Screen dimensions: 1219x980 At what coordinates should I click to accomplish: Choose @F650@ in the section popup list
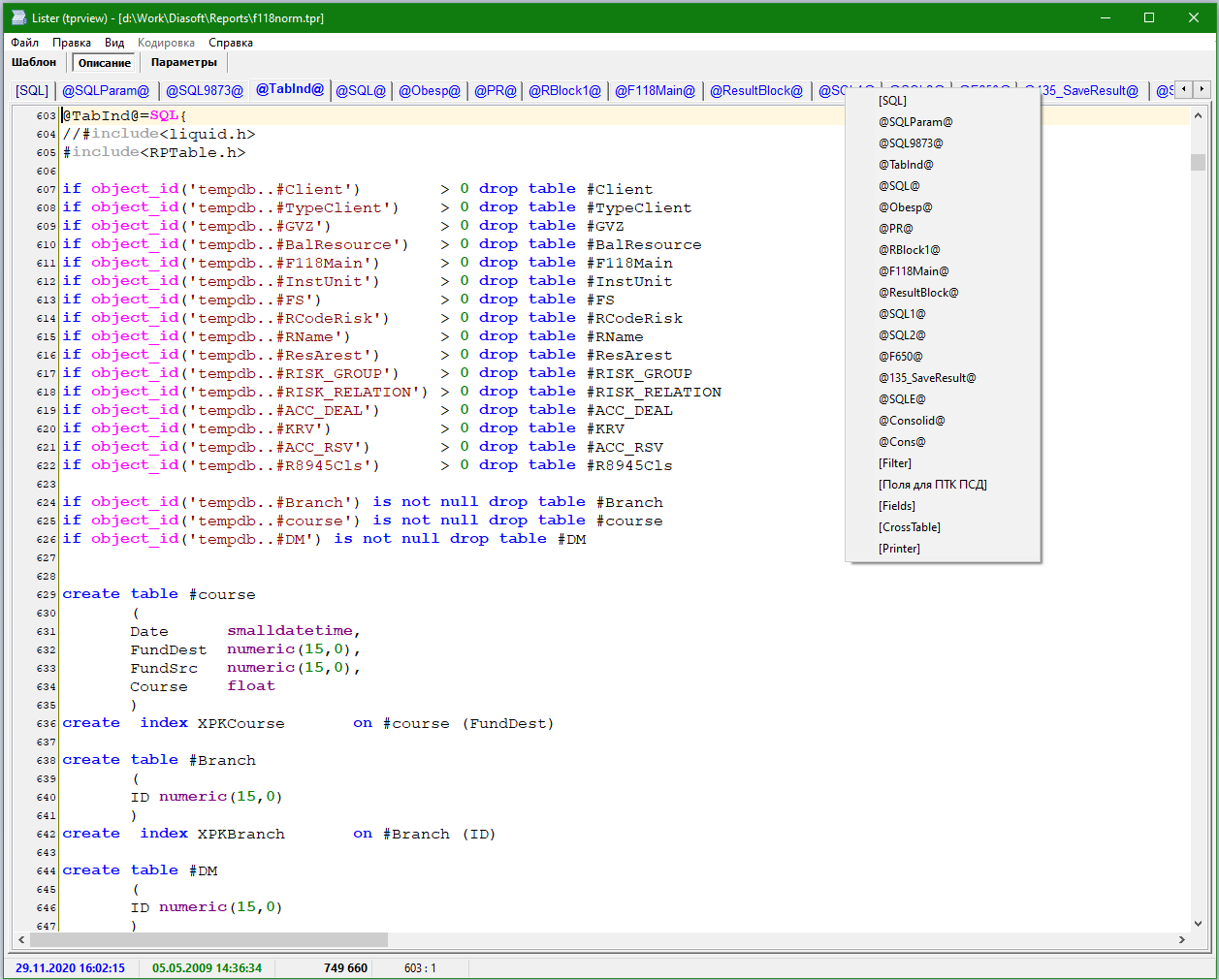tap(900, 357)
